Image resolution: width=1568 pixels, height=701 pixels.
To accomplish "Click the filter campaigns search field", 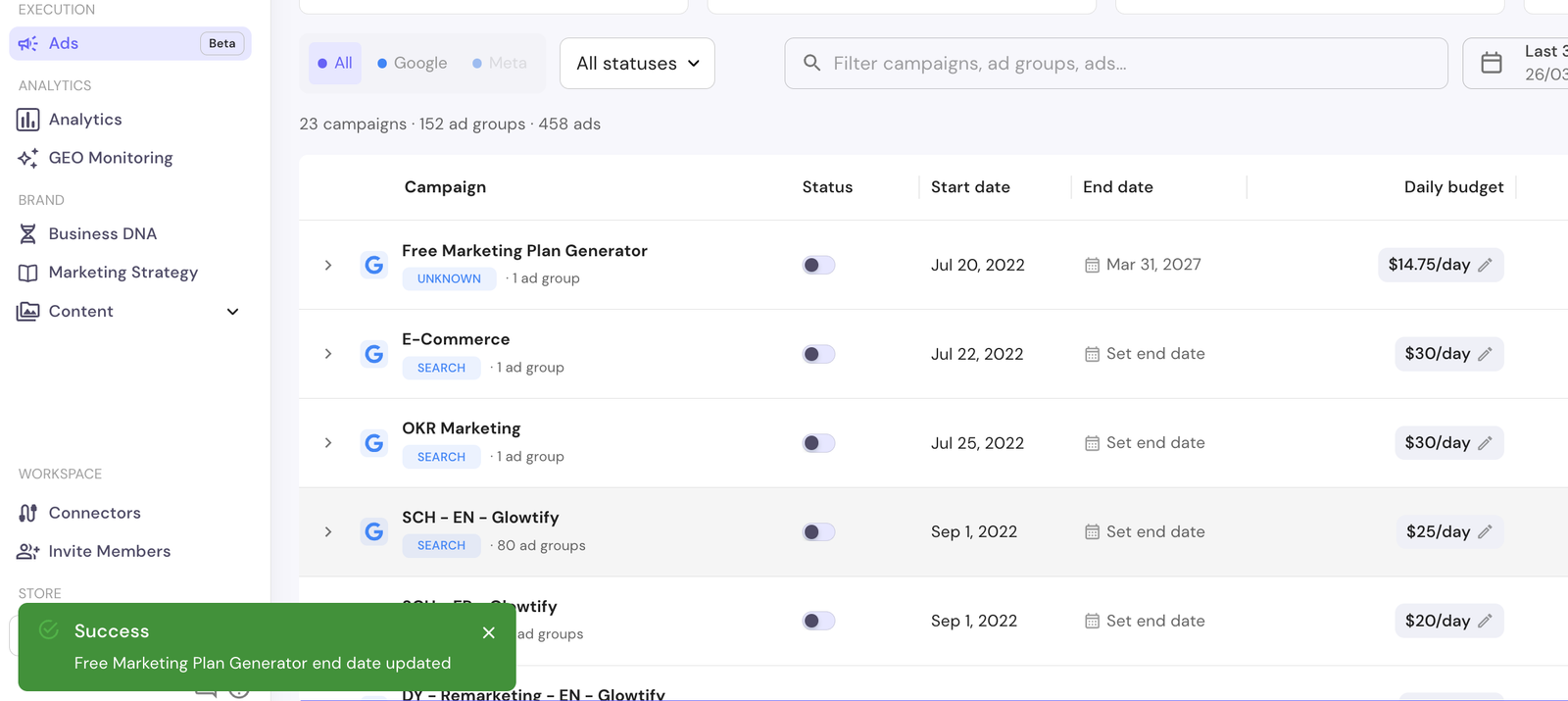I will [x=1116, y=63].
